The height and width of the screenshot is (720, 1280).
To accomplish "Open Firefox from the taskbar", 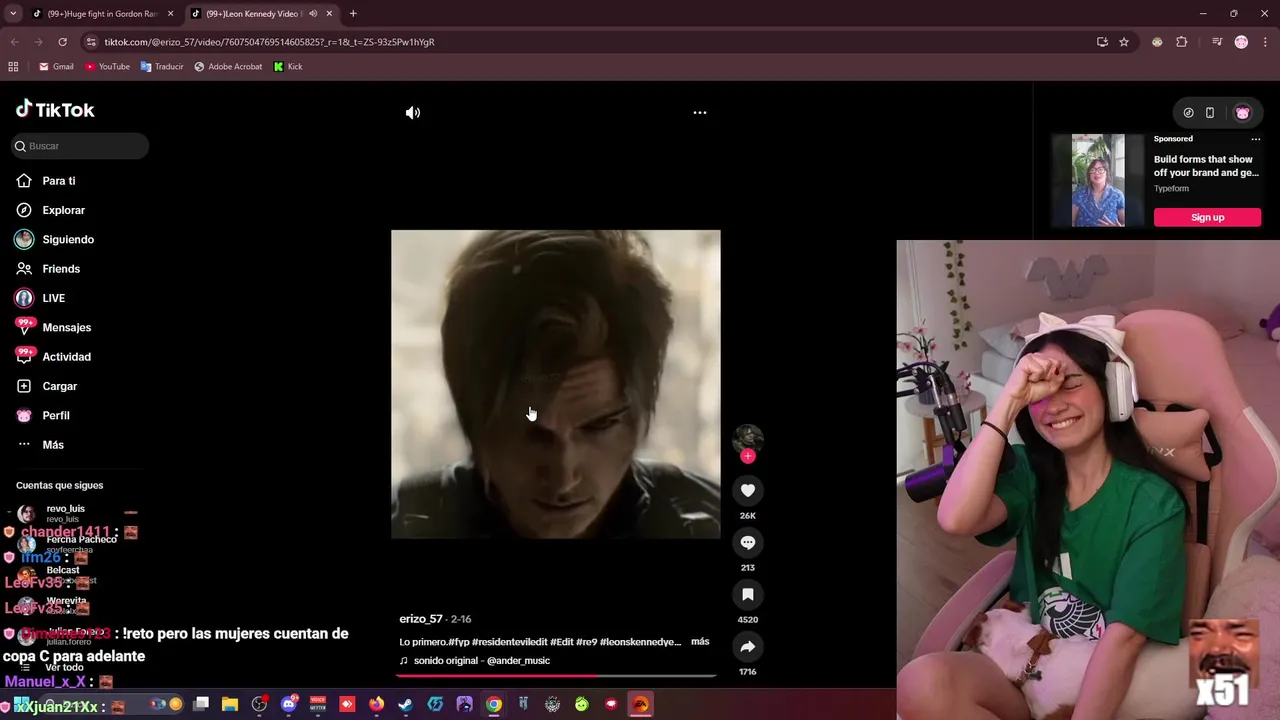I will tap(376, 704).
